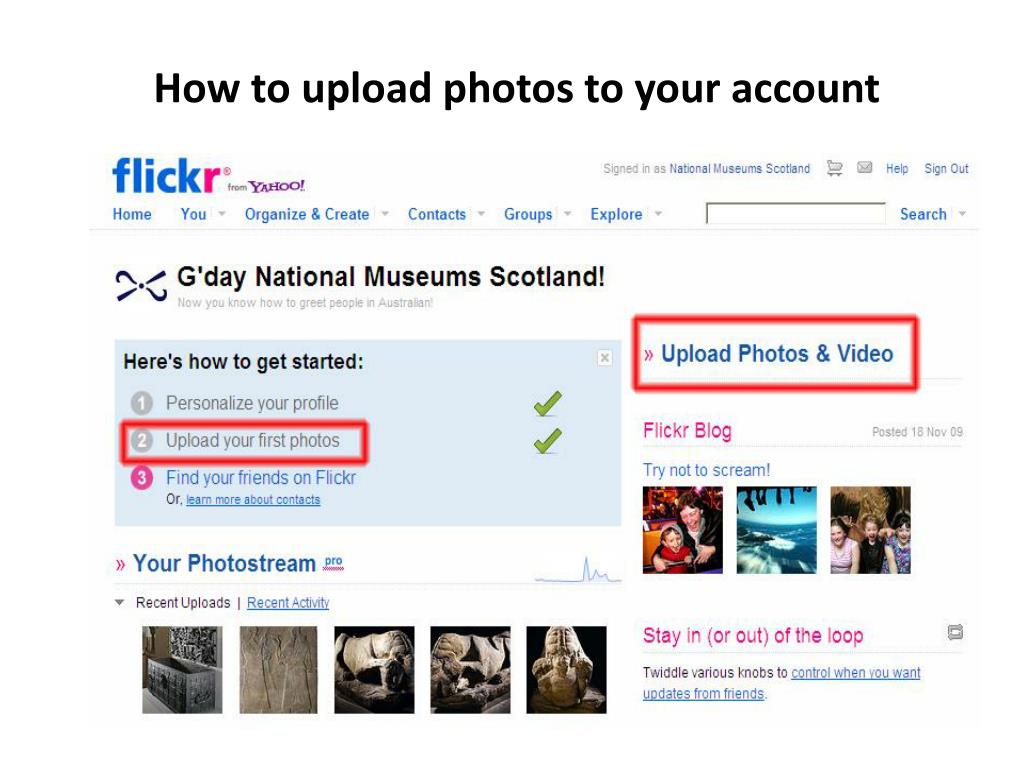Expand the Organize & Create dropdown arrow
This screenshot has width=1024, height=768.
[385, 214]
